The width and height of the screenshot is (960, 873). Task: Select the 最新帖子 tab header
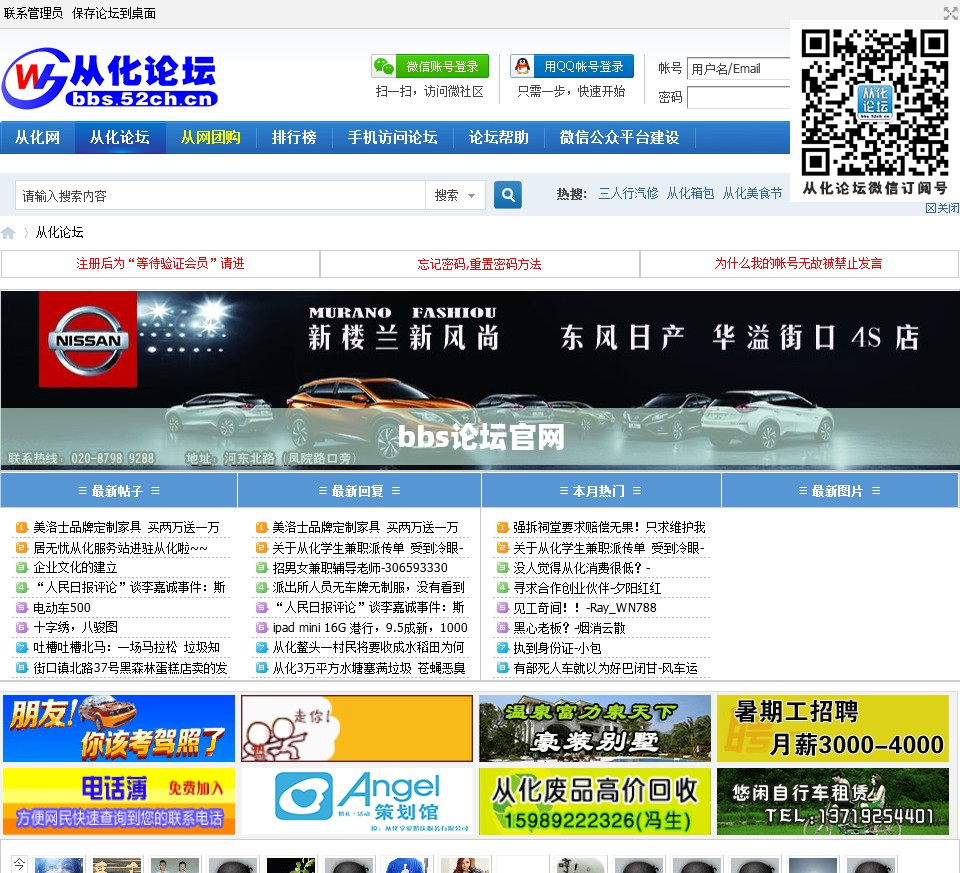coord(119,490)
